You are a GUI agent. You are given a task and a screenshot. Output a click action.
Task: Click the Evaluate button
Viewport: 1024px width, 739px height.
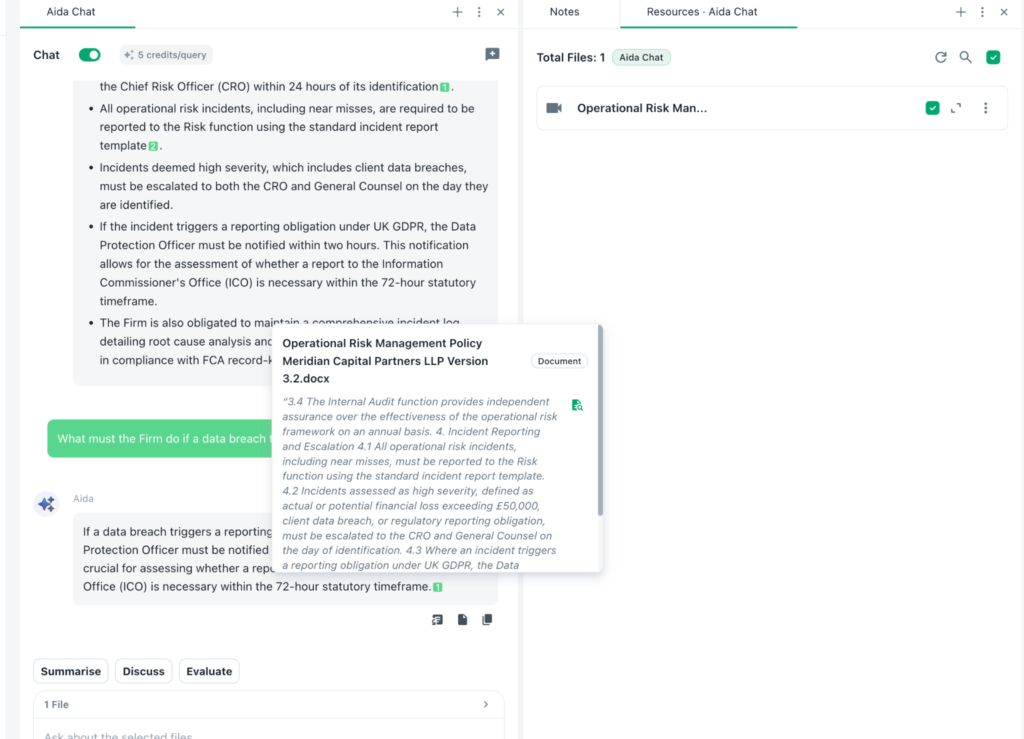(x=209, y=671)
